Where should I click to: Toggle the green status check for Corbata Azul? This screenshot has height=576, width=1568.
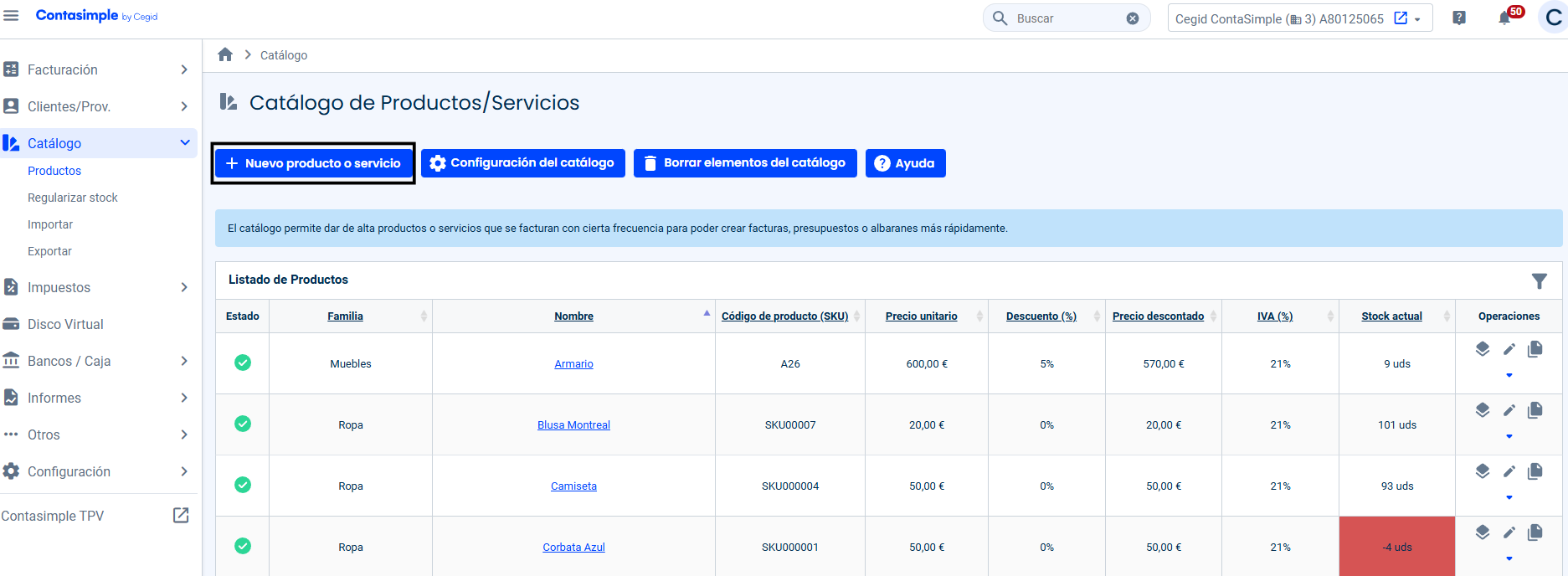point(243,546)
